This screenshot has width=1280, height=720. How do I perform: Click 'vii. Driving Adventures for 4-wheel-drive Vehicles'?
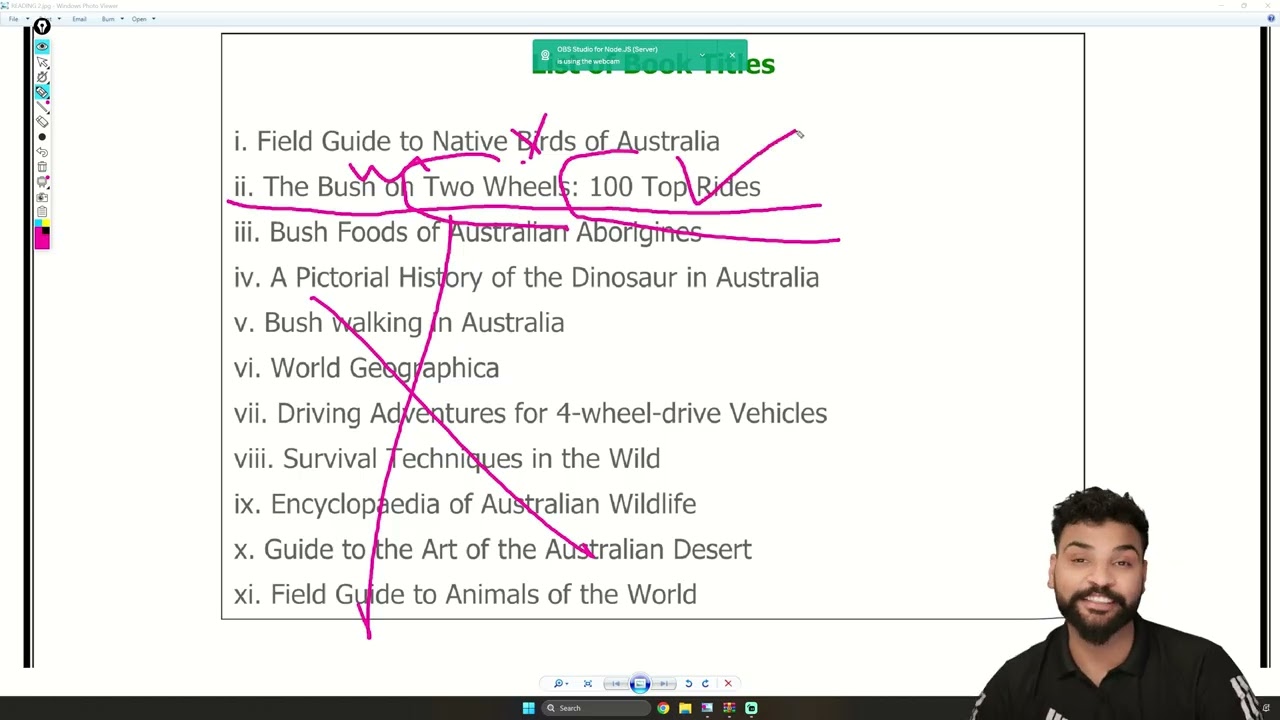(x=530, y=414)
